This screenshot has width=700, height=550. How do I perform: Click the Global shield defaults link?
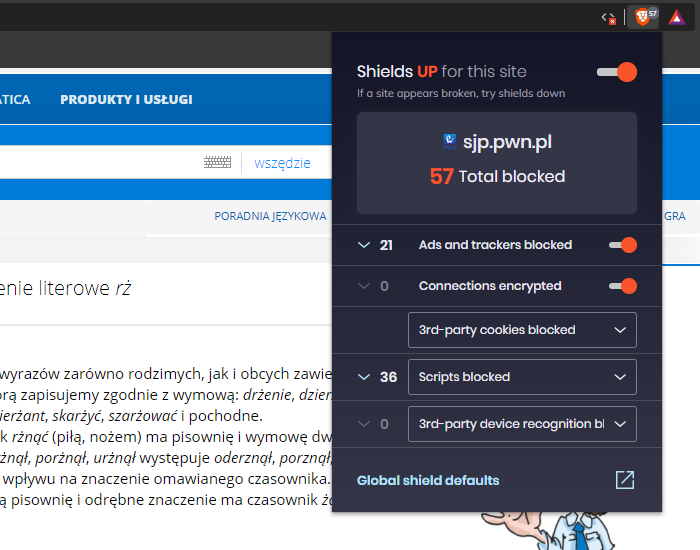pos(428,480)
